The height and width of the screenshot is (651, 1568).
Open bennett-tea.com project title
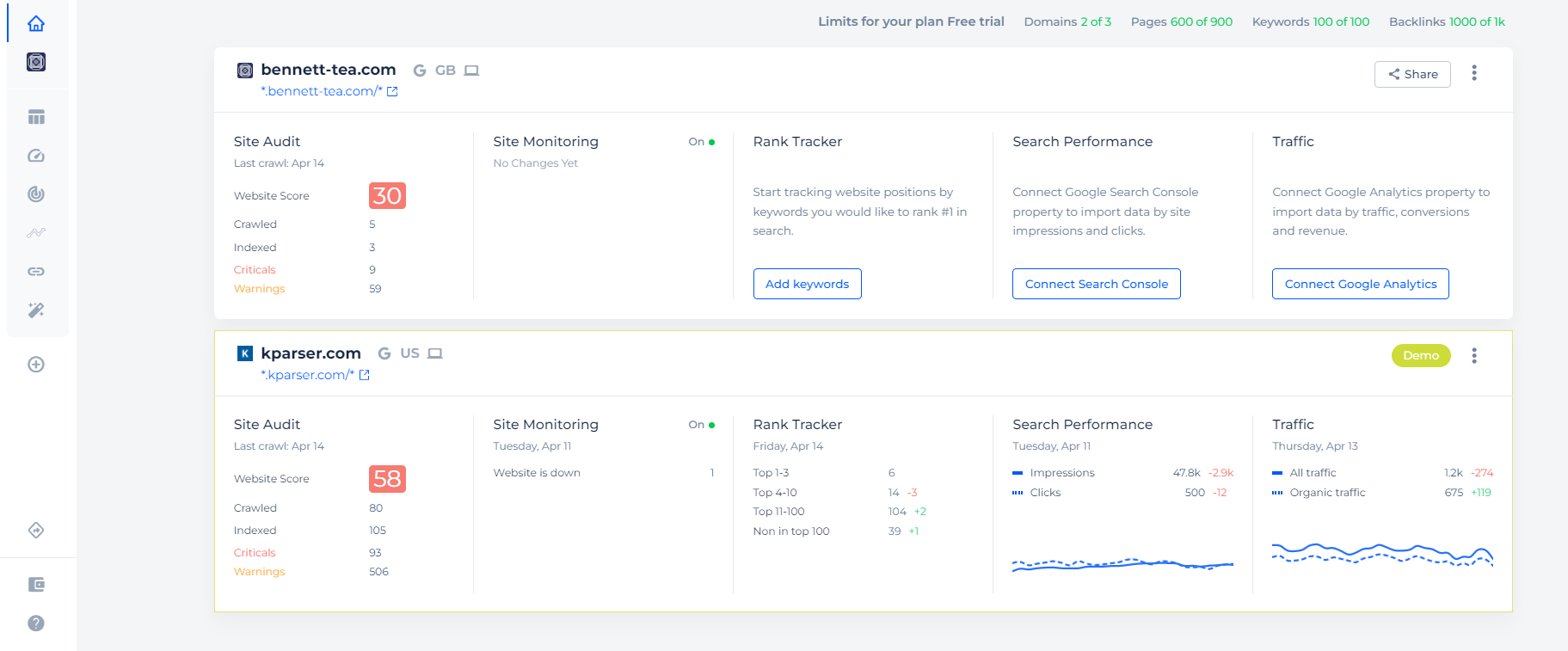click(x=329, y=70)
